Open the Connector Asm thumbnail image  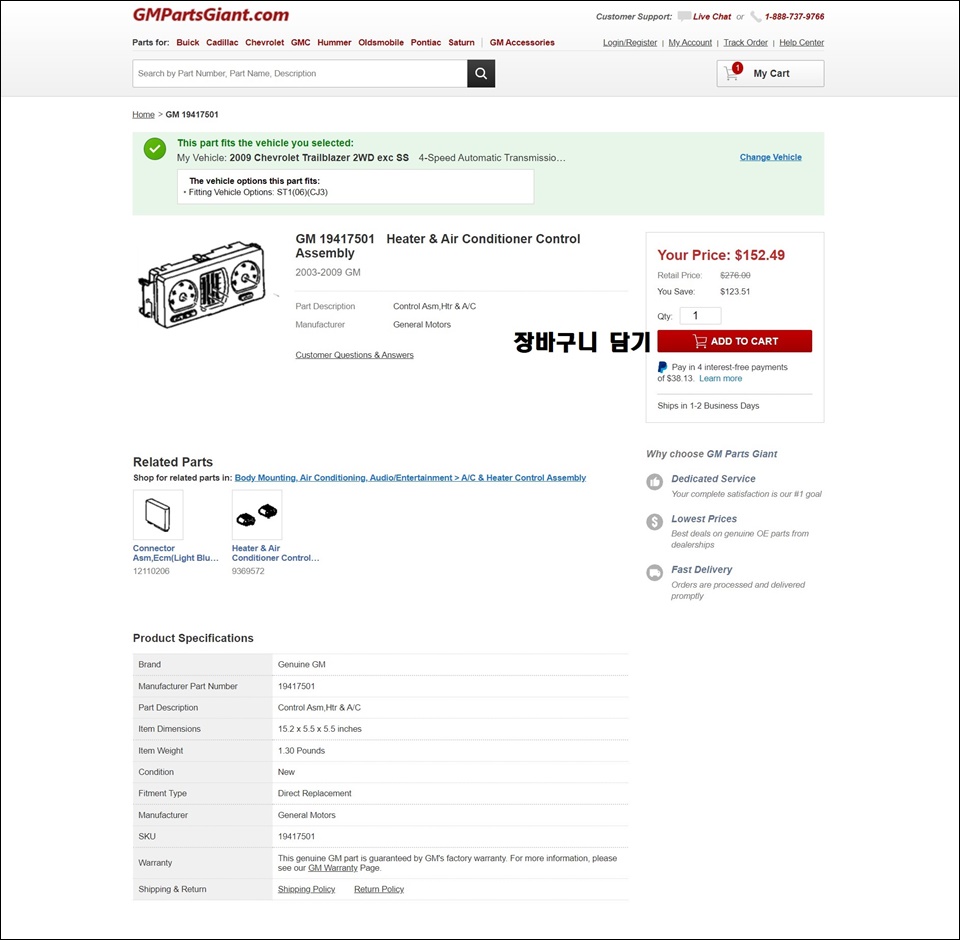(x=158, y=514)
